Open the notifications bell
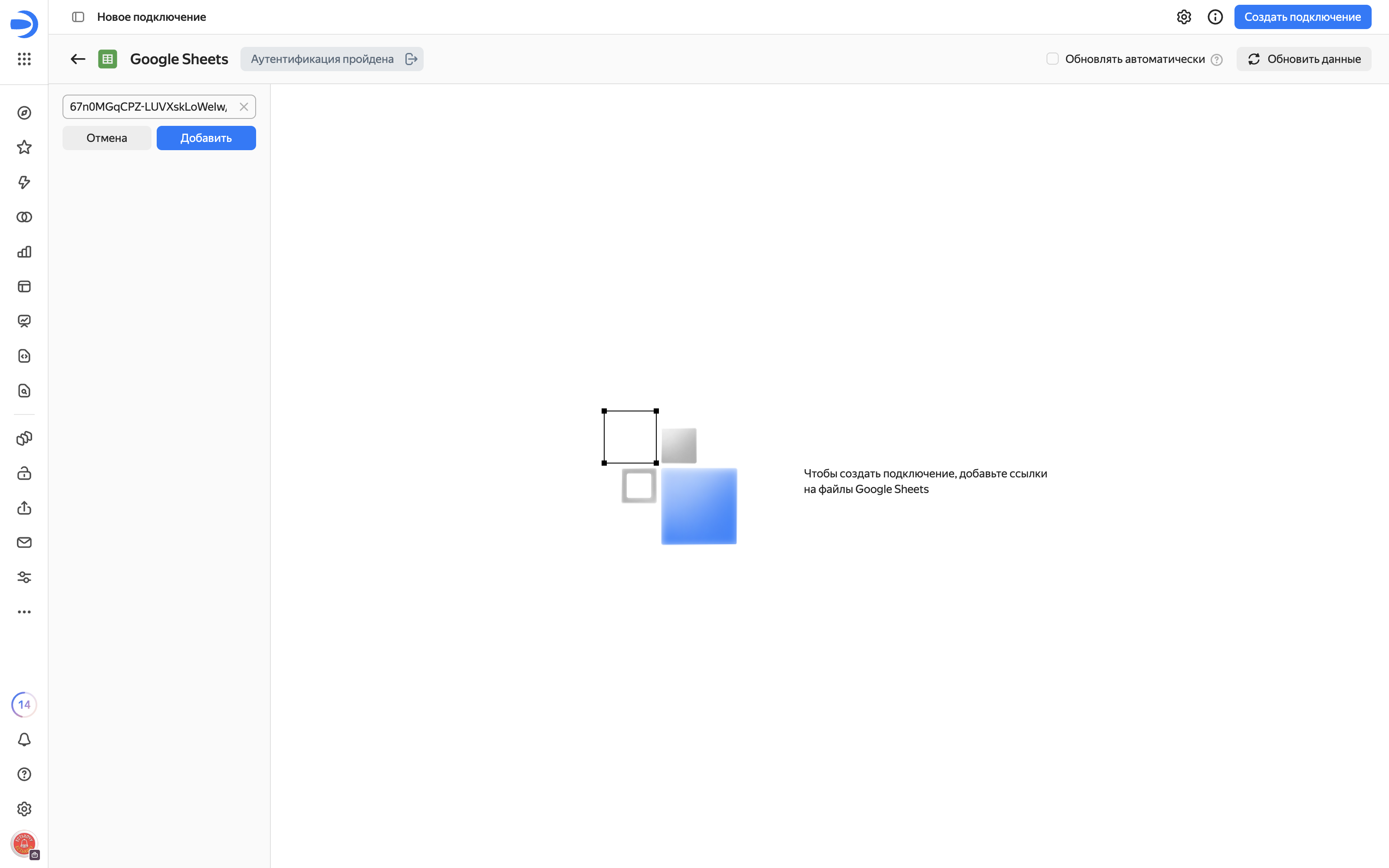This screenshot has width=1389, height=868. pos(24,740)
